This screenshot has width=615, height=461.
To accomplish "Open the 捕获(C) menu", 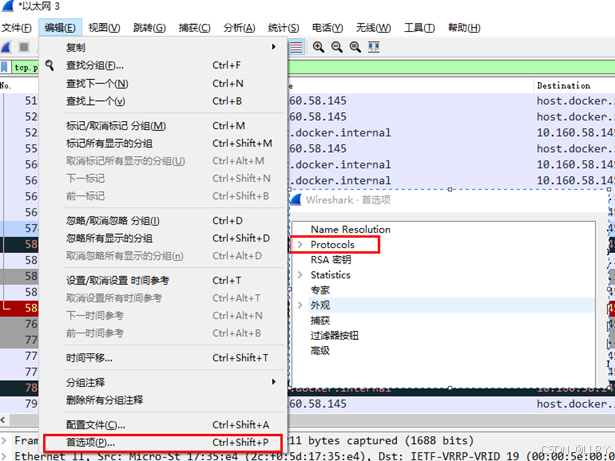I will click(x=194, y=28).
